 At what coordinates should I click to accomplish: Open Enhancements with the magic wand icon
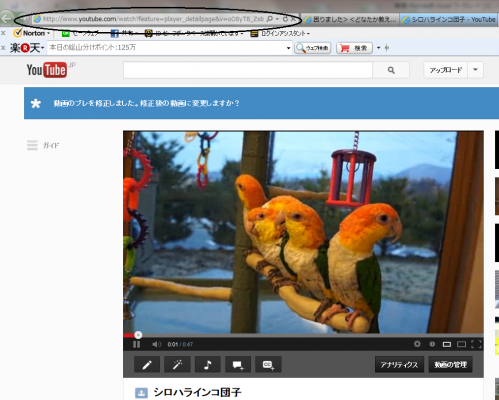[x=177, y=365]
